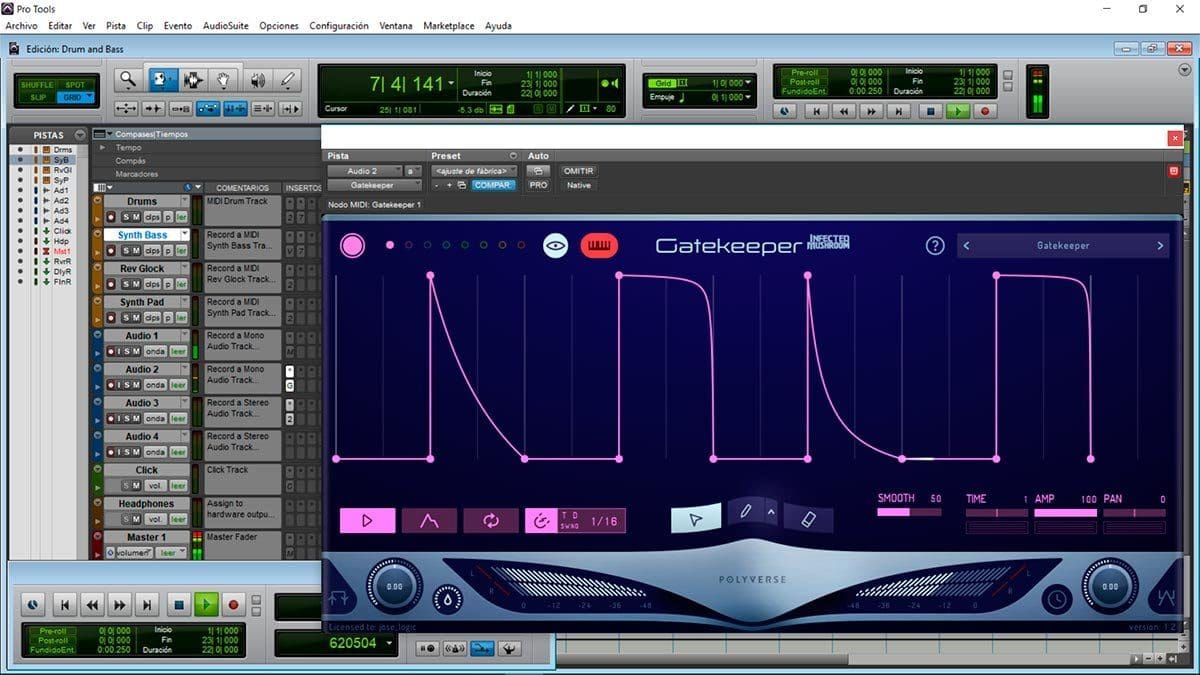Toggle solo on Synth Bass track

pyautogui.click(x=126, y=250)
